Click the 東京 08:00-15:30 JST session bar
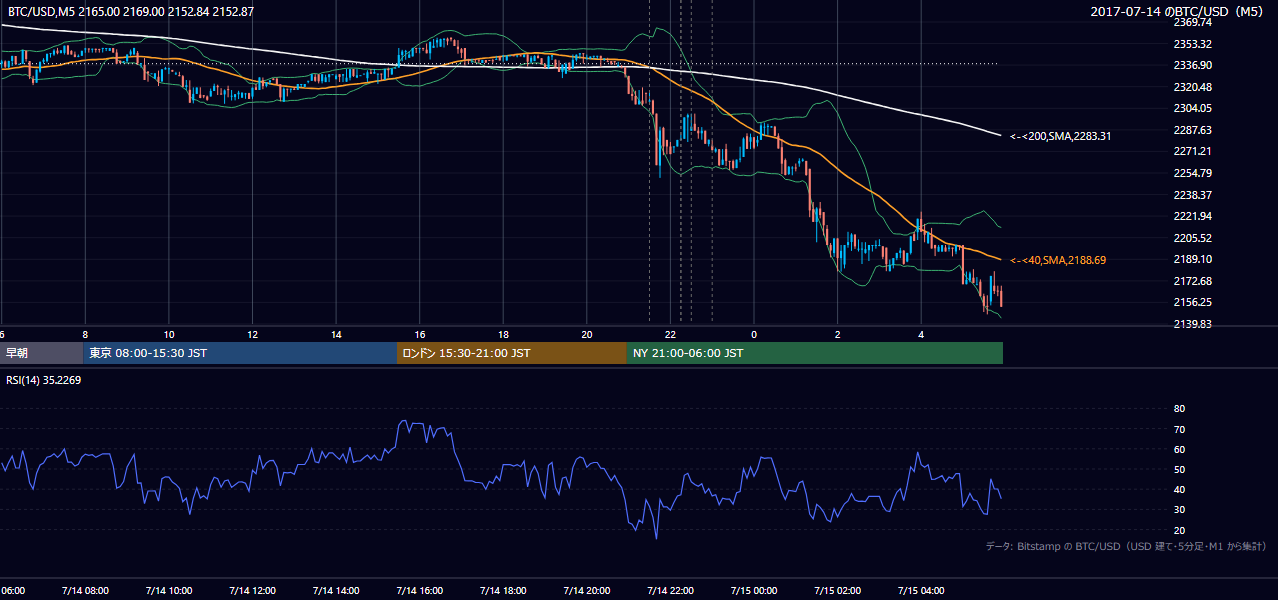 coord(240,353)
